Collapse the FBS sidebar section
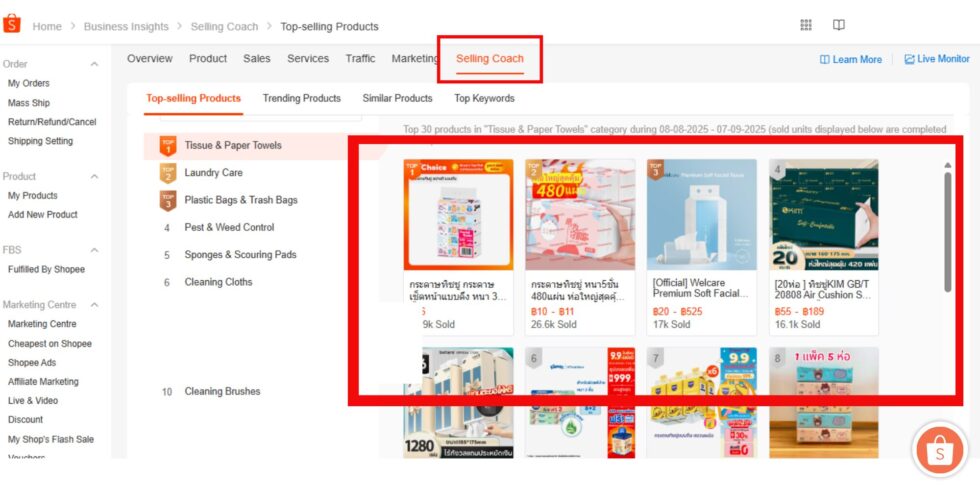Viewport: 980px width, 490px height. coord(94,250)
